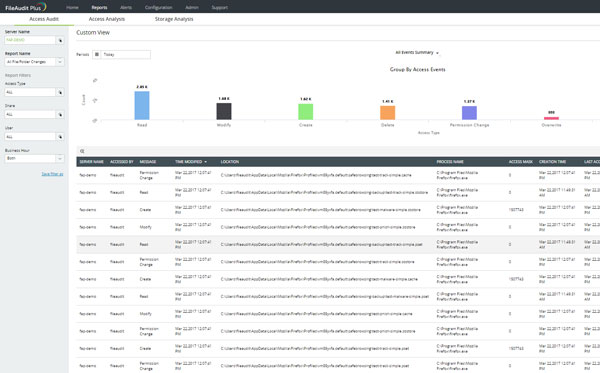Open the Server Name picker icon
The image size is (600, 373).
click(60, 40)
